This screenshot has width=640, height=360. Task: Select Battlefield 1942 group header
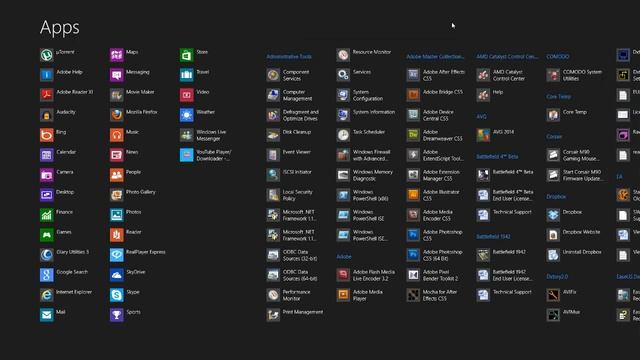coord(493,236)
